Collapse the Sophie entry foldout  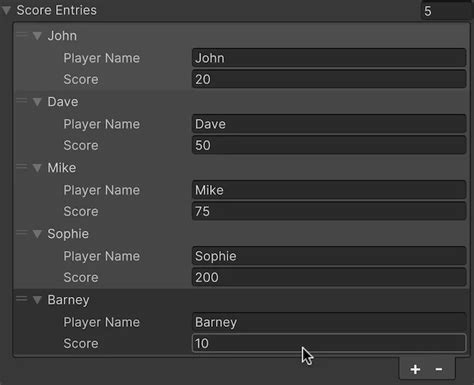tap(37, 234)
